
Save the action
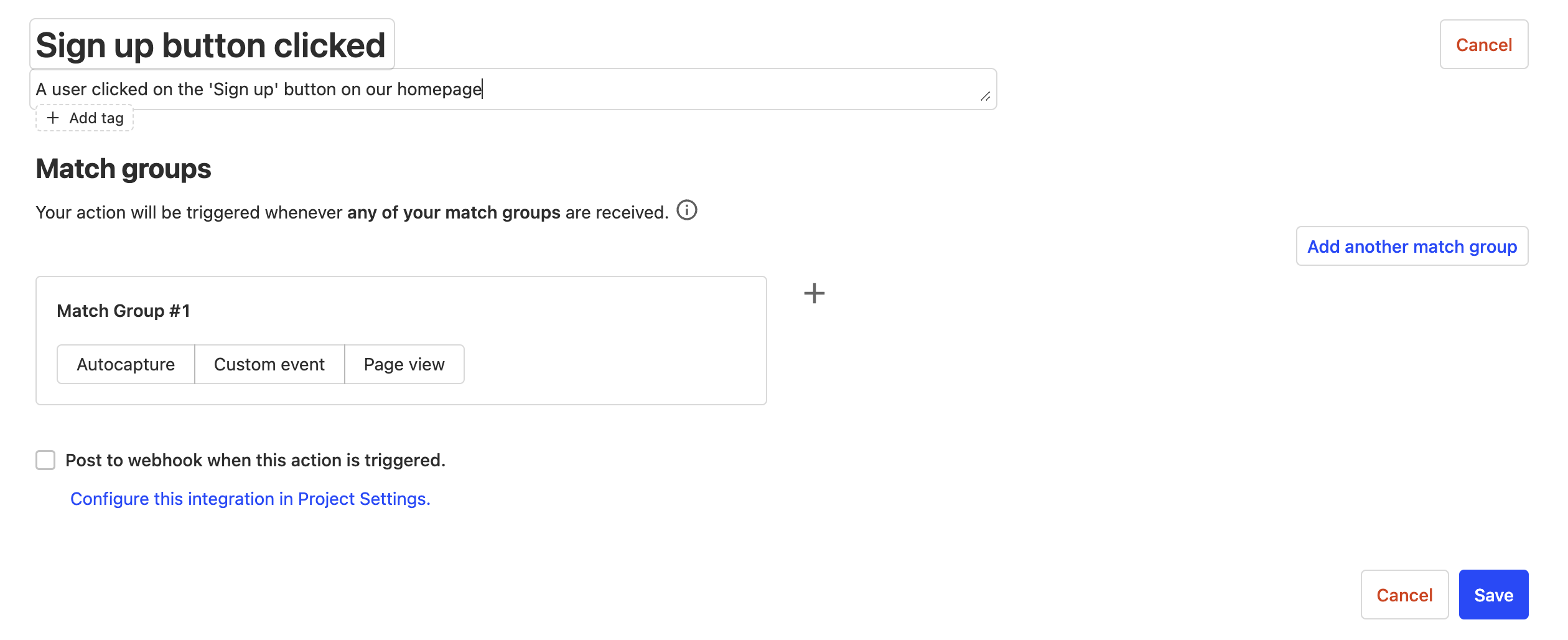[1493, 595]
